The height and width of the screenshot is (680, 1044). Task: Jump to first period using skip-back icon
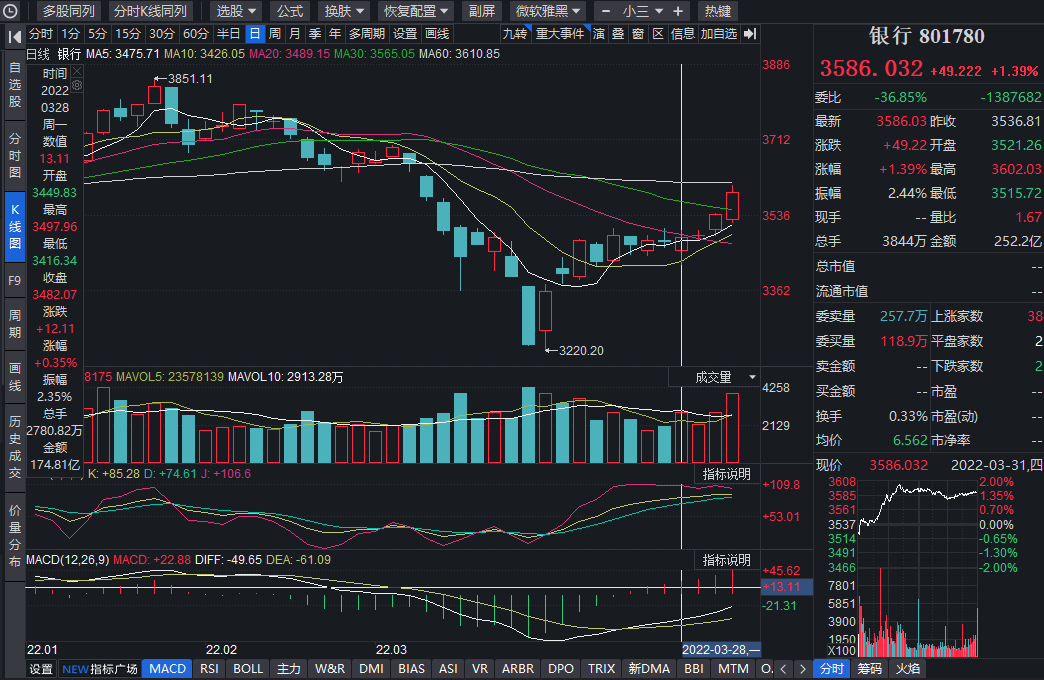tap(14, 34)
